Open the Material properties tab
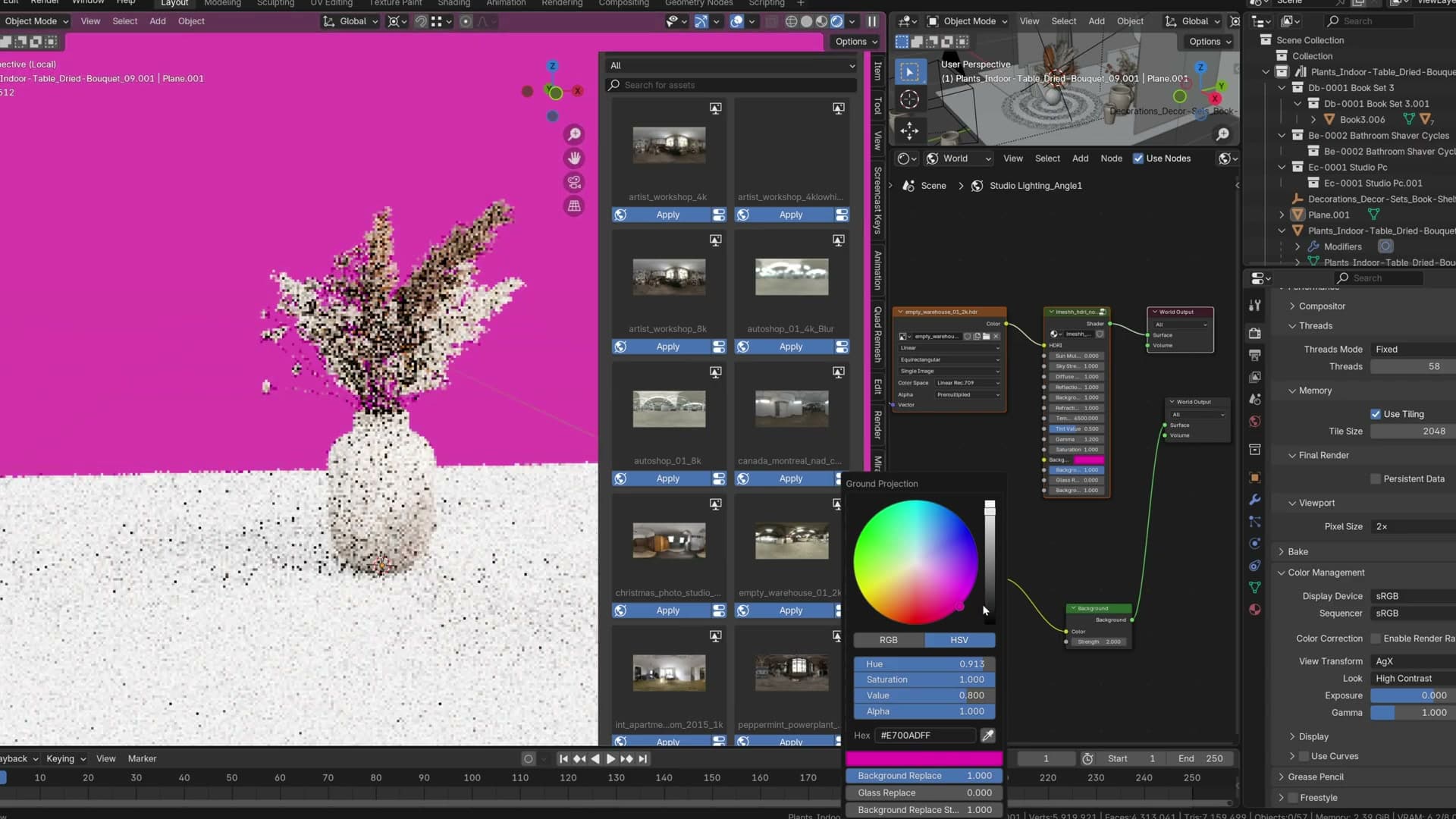1456x819 pixels. 1255,610
